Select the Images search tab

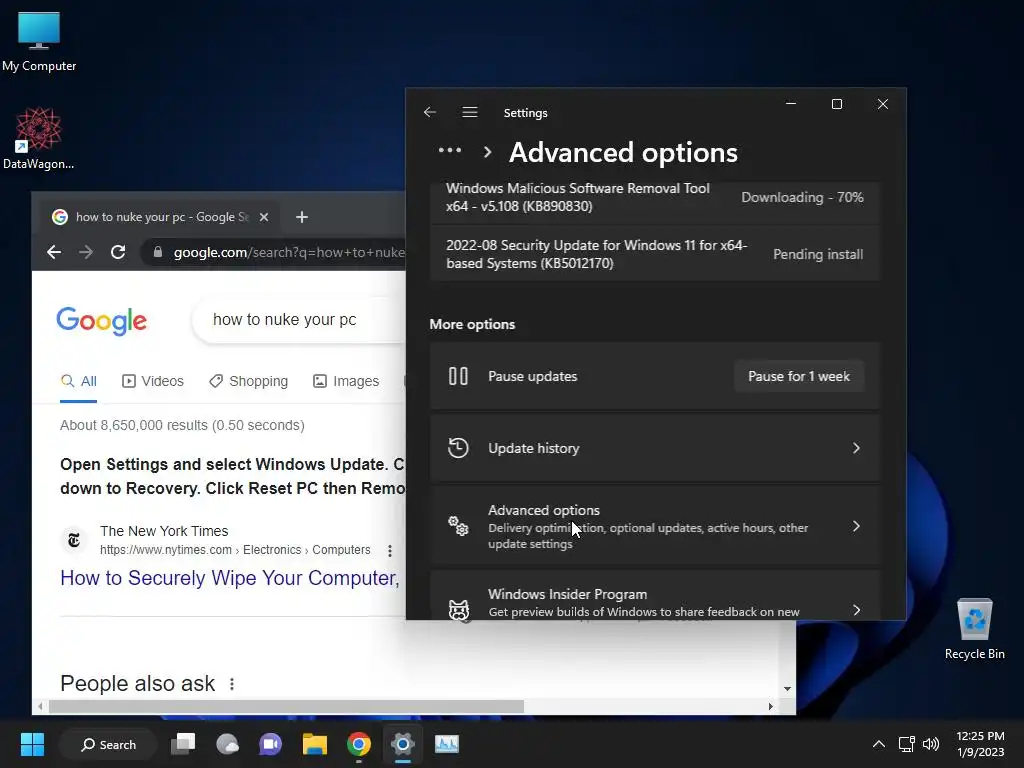346,381
